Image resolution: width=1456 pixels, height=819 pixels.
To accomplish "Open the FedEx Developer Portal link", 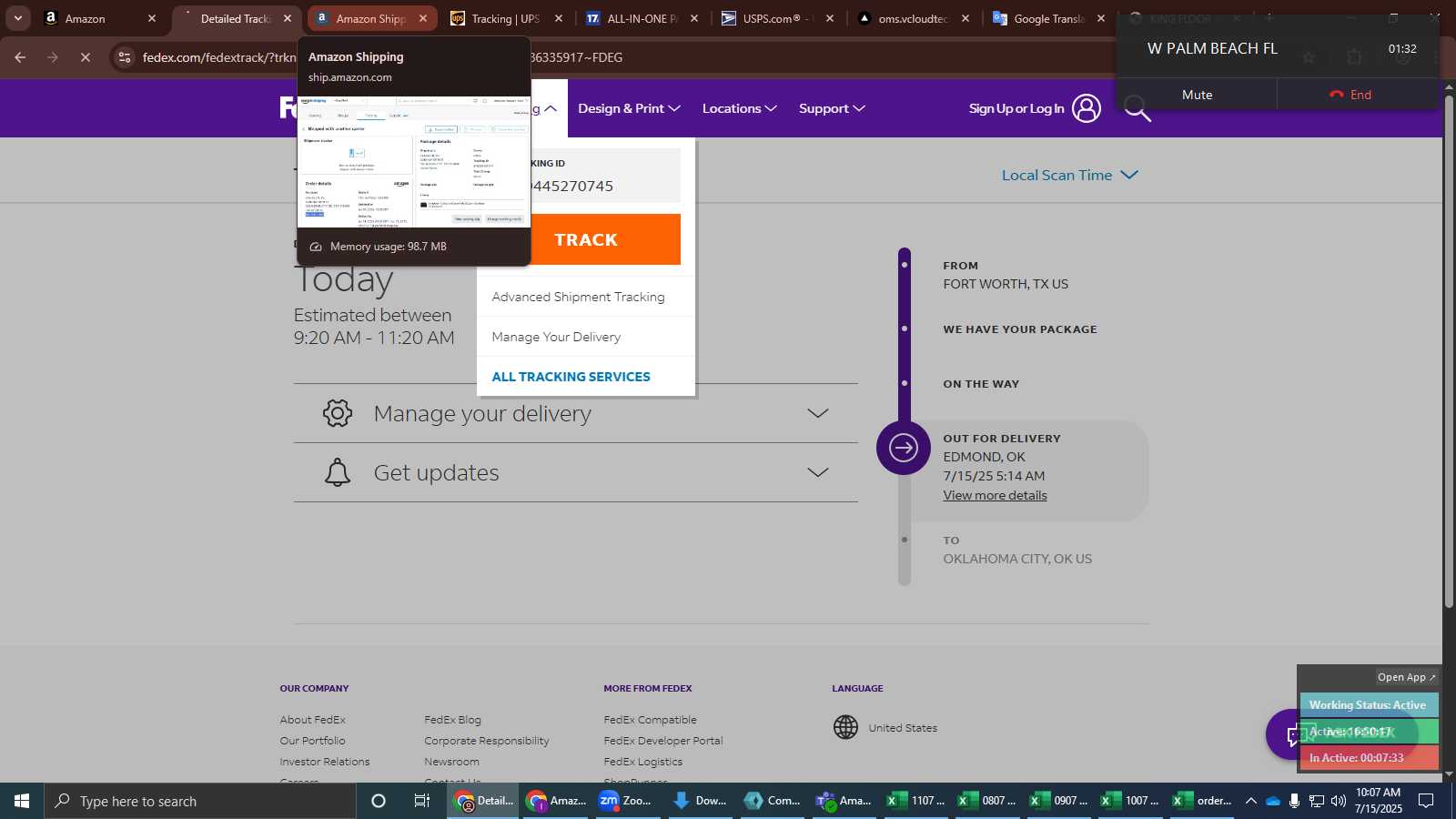I will 662,741.
